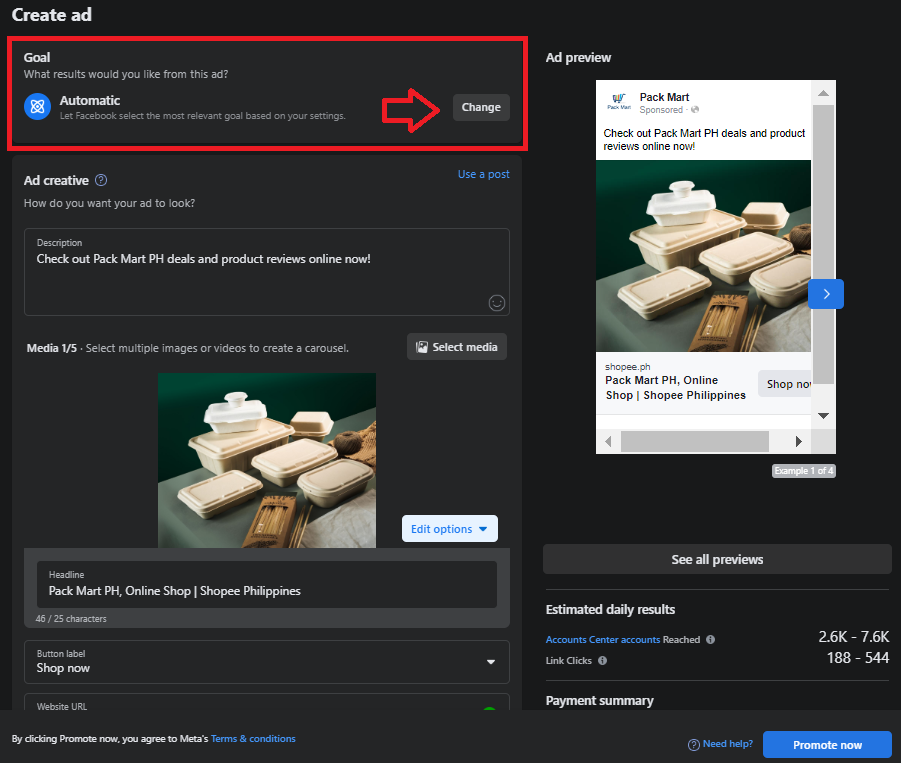Click the Payment summary heading
Image resolution: width=901 pixels, height=763 pixels.
pyautogui.click(x=599, y=701)
